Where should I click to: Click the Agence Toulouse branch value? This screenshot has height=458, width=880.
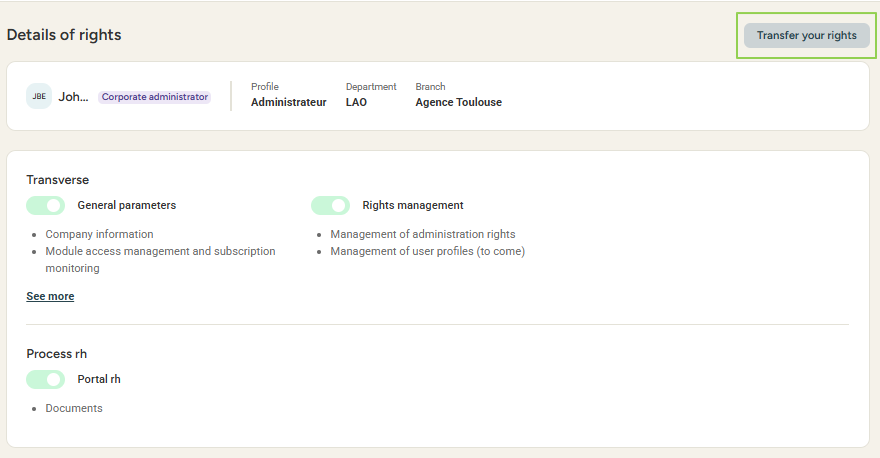(458, 102)
